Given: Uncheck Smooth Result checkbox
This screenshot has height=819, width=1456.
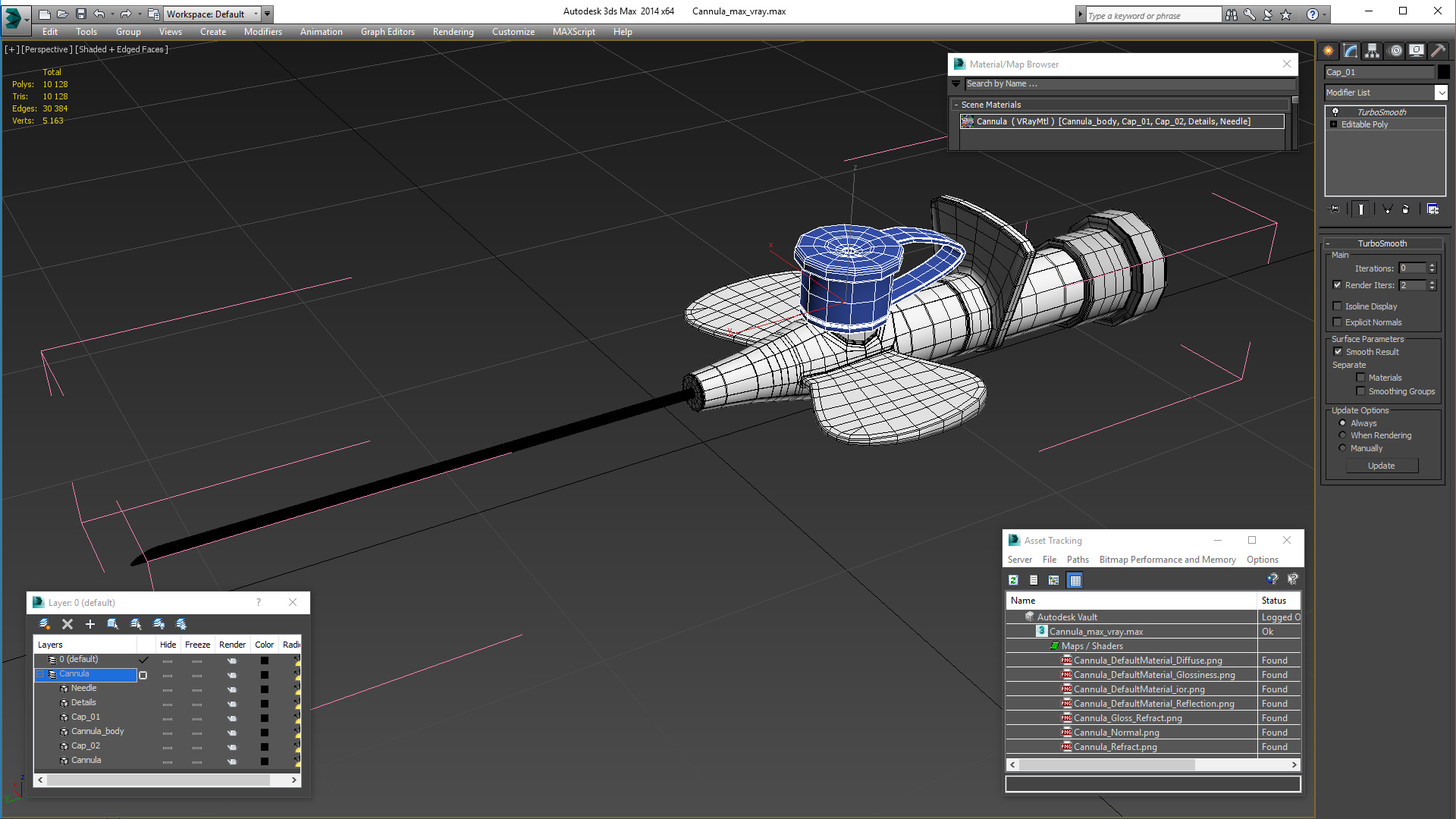Looking at the screenshot, I should pyautogui.click(x=1338, y=352).
